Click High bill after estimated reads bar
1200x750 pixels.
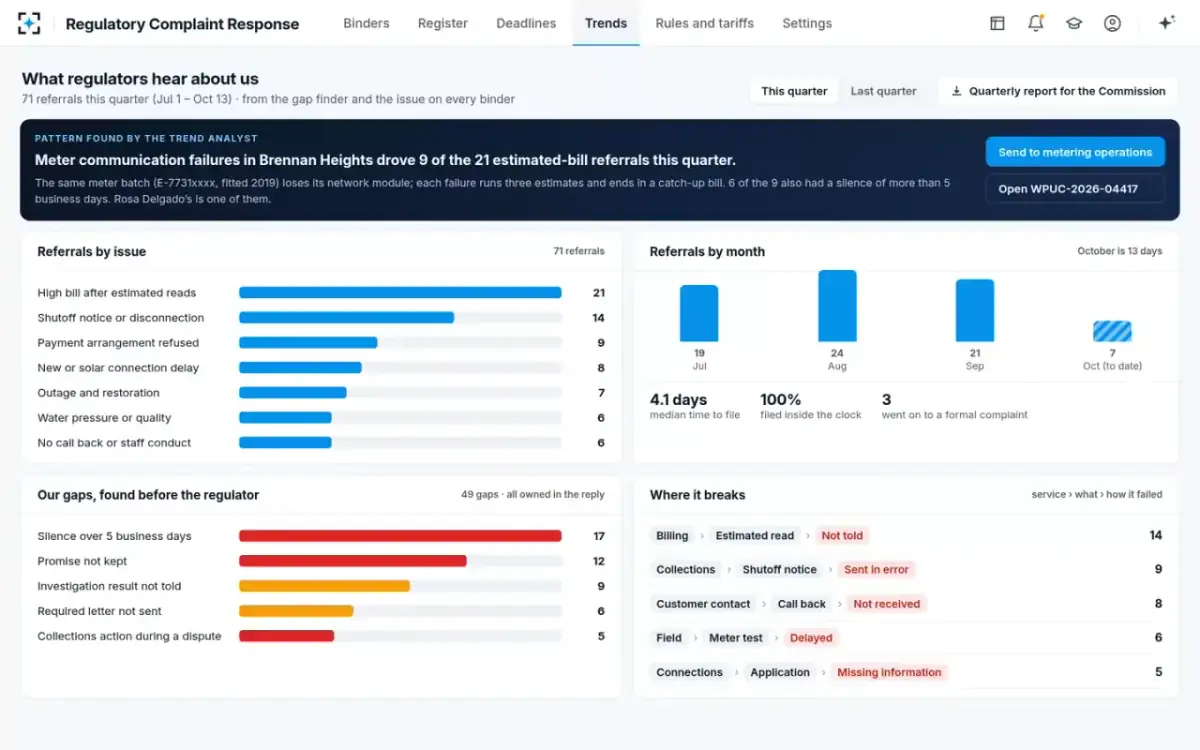point(400,293)
